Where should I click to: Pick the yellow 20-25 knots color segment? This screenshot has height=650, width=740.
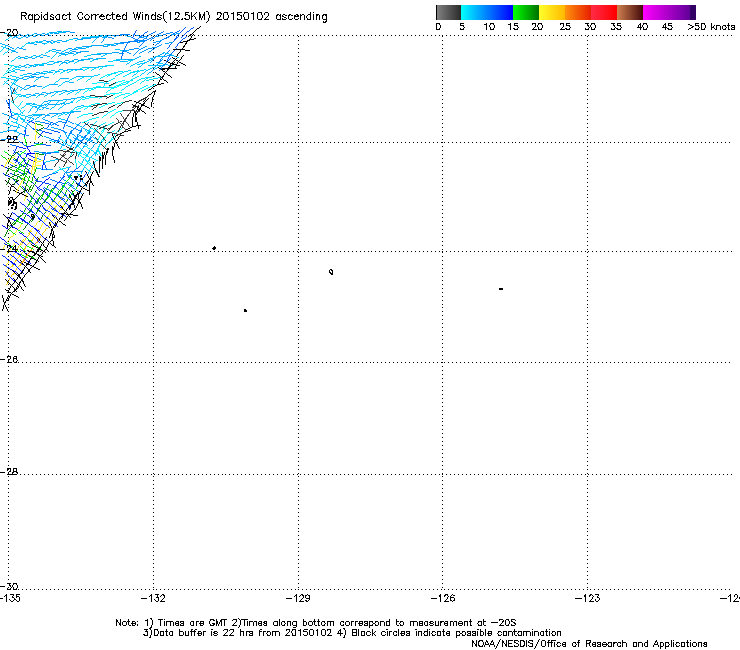[552, 12]
